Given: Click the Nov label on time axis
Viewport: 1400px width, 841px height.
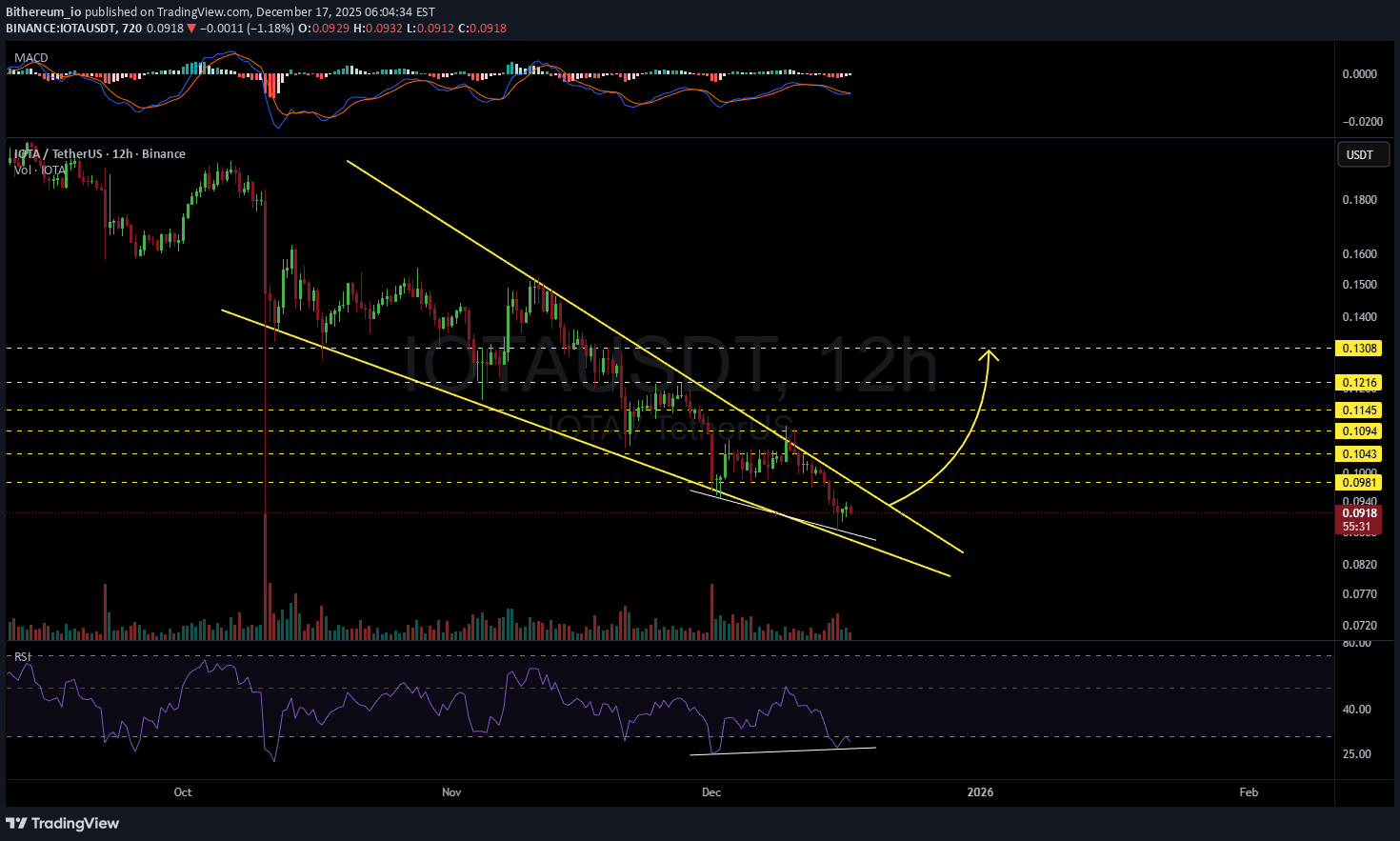Looking at the screenshot, I should pos(451,792).
